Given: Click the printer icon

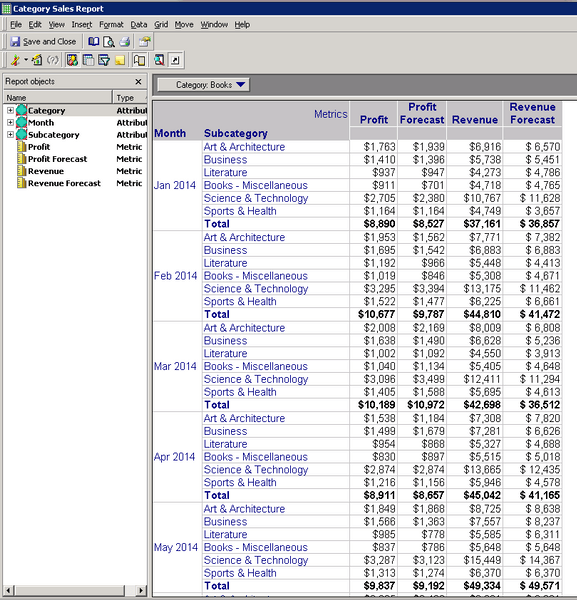Looking at the screenshot, I should pos(125,41).
